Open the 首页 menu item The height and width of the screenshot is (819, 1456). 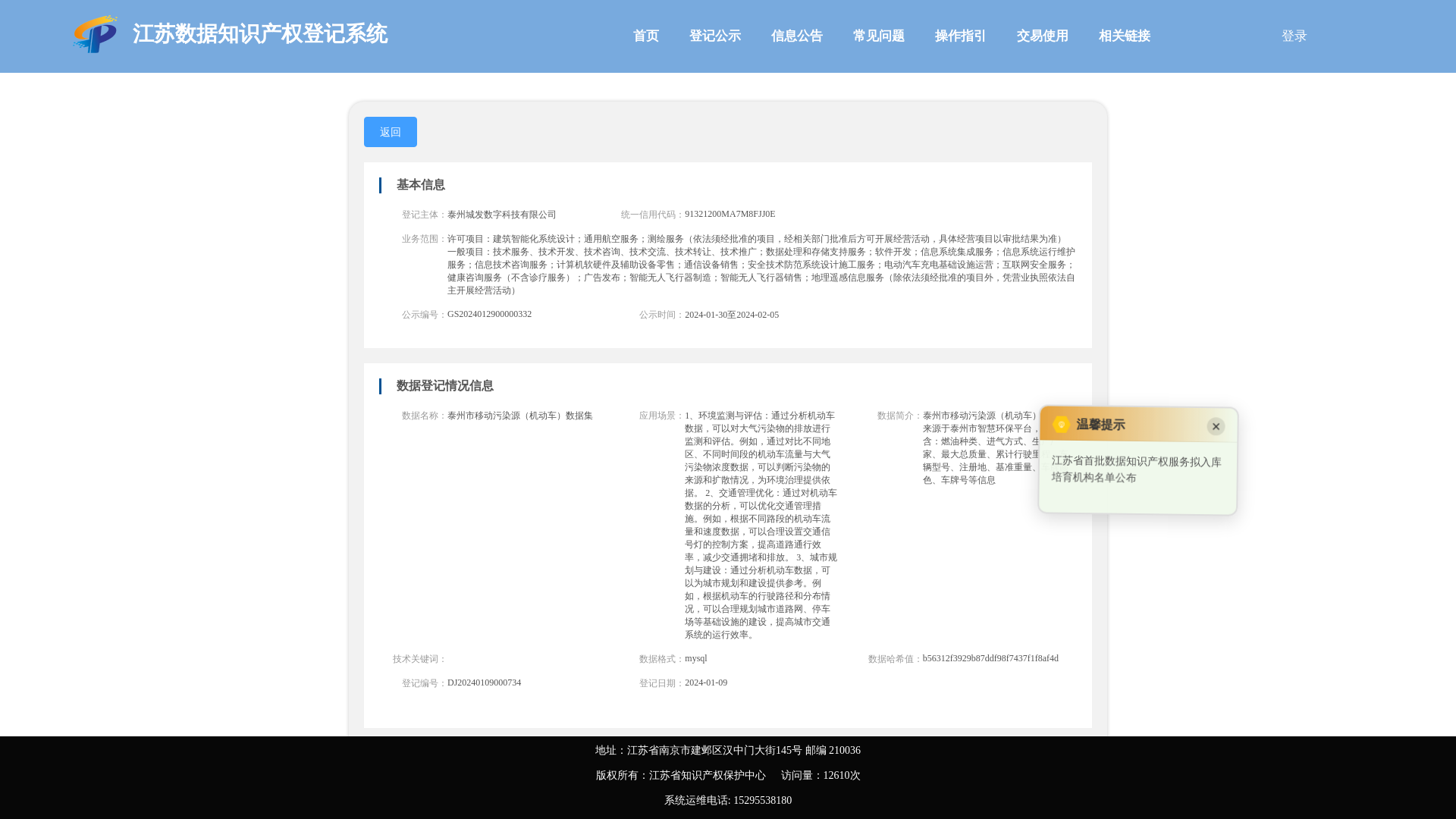coord(646,36)
